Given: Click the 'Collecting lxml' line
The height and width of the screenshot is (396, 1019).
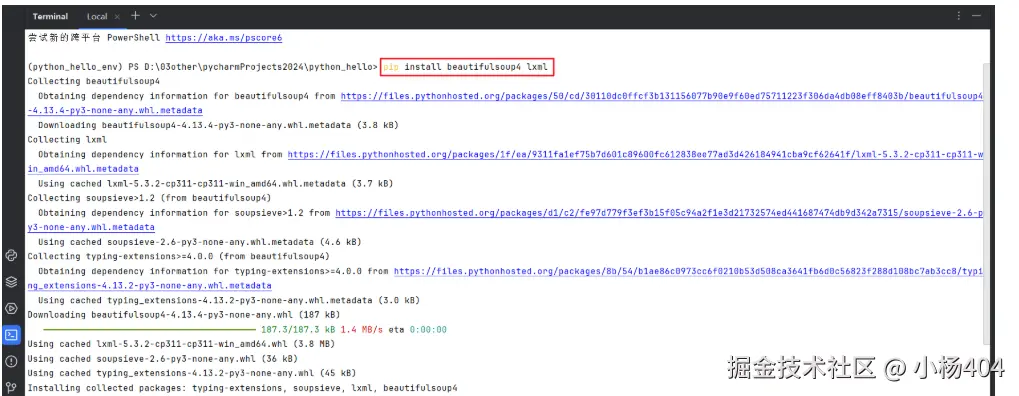Looking at the screenshot, I should [67, 140].
